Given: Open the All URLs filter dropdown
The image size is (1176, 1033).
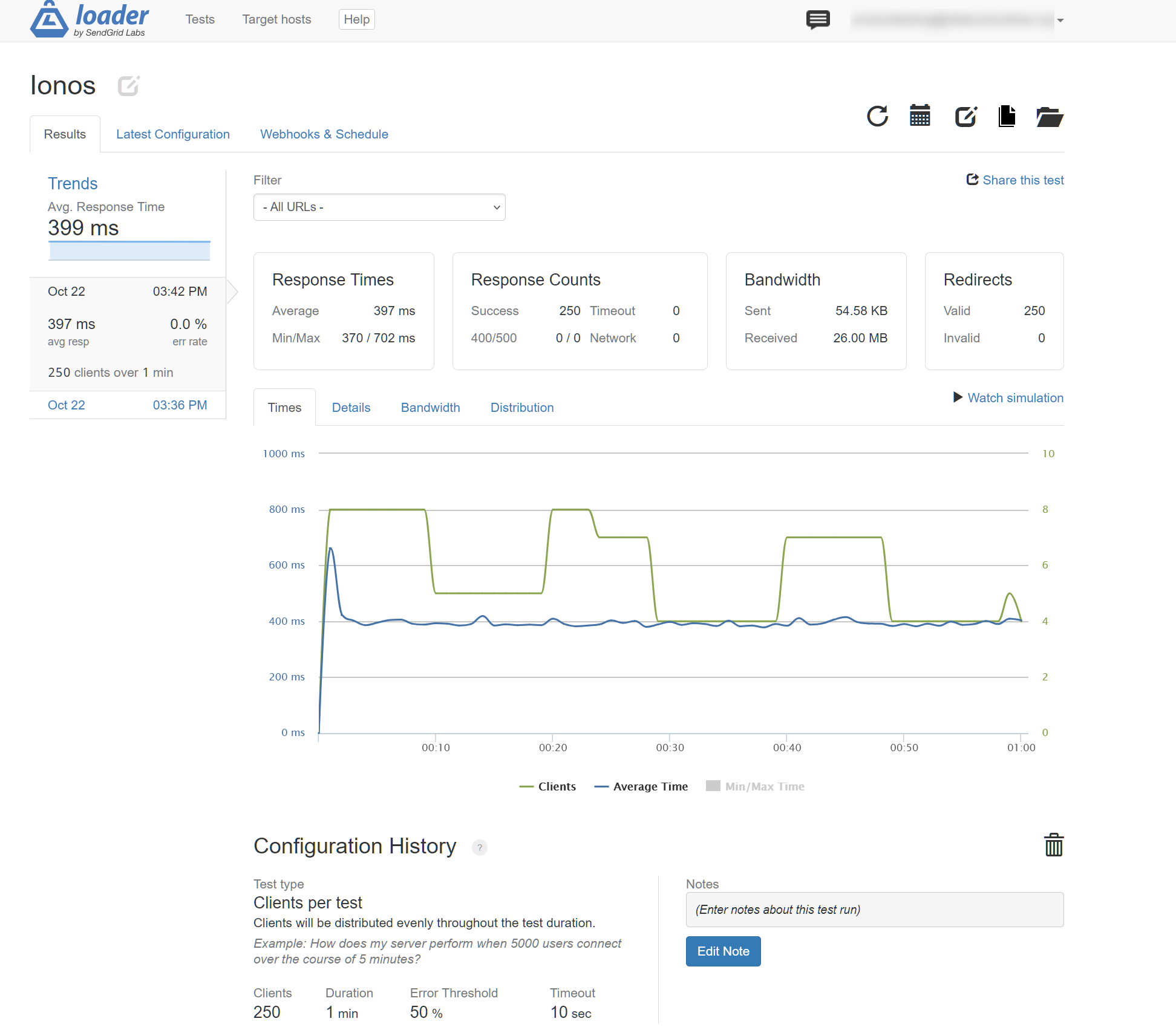Looking at the screenshot, I should pyautogui.click(x=379, y=207).
